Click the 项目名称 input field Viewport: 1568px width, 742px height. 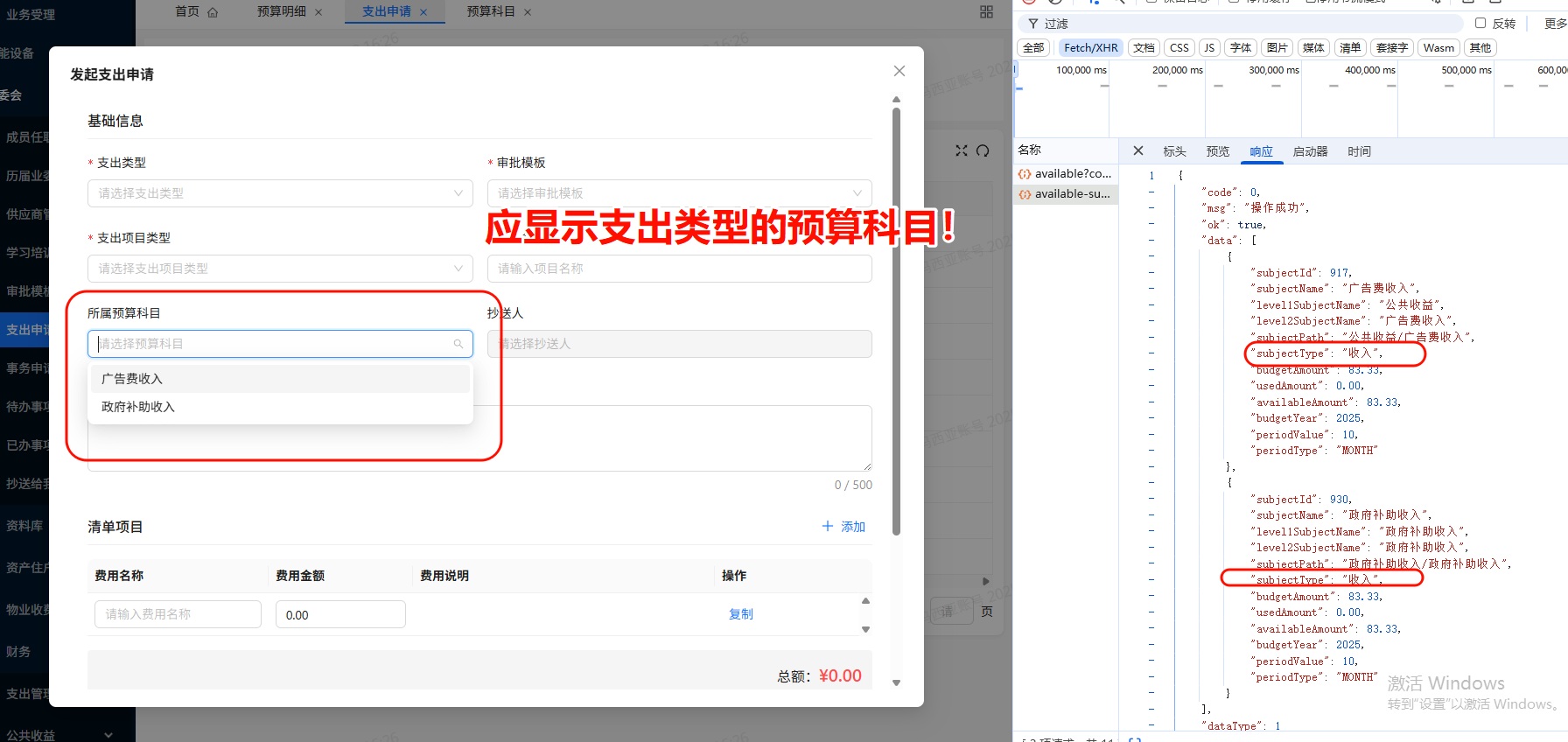point(680,269)
